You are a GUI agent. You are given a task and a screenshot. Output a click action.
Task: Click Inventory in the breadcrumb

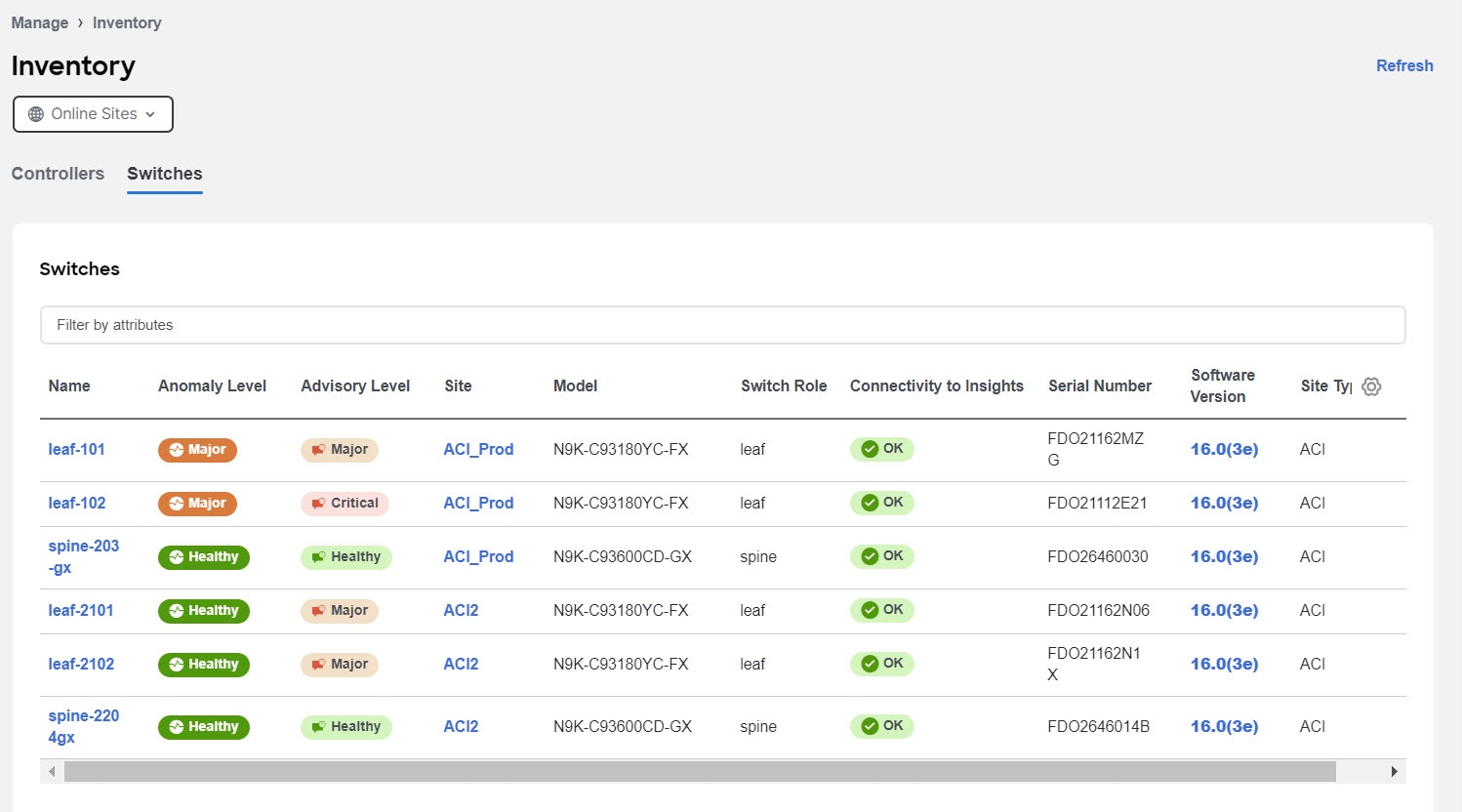pyautogui.click(x=127, y=22)
